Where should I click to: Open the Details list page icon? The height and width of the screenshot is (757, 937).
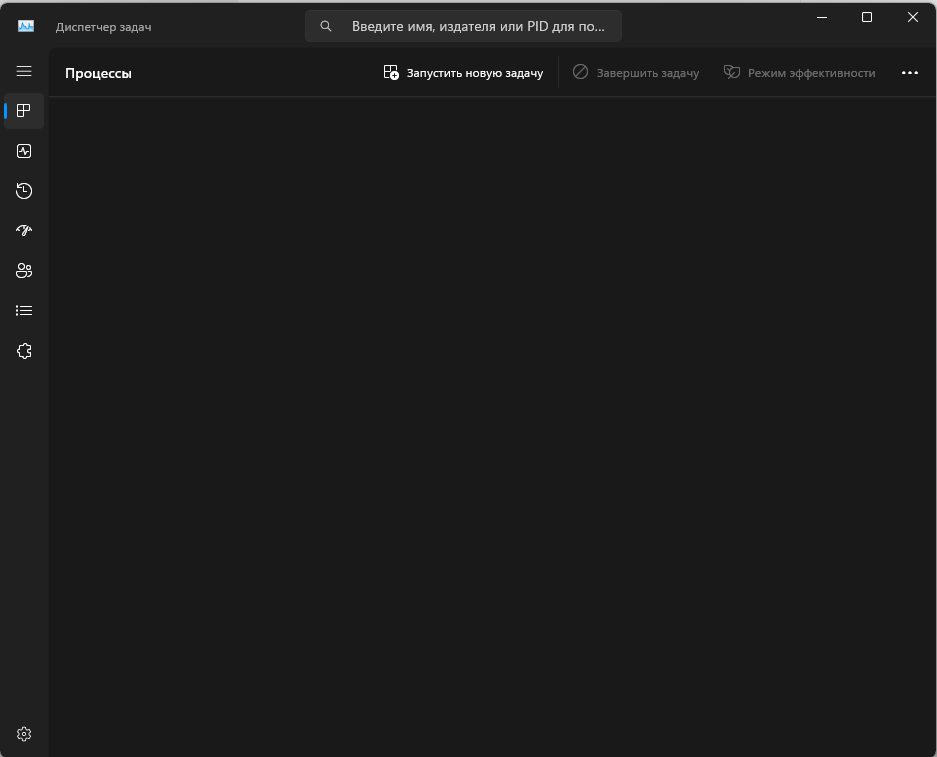click(x=24, y=311)
